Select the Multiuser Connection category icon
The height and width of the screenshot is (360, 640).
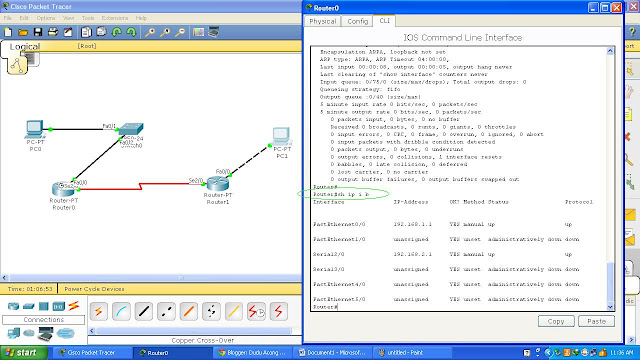click(66, 333)
